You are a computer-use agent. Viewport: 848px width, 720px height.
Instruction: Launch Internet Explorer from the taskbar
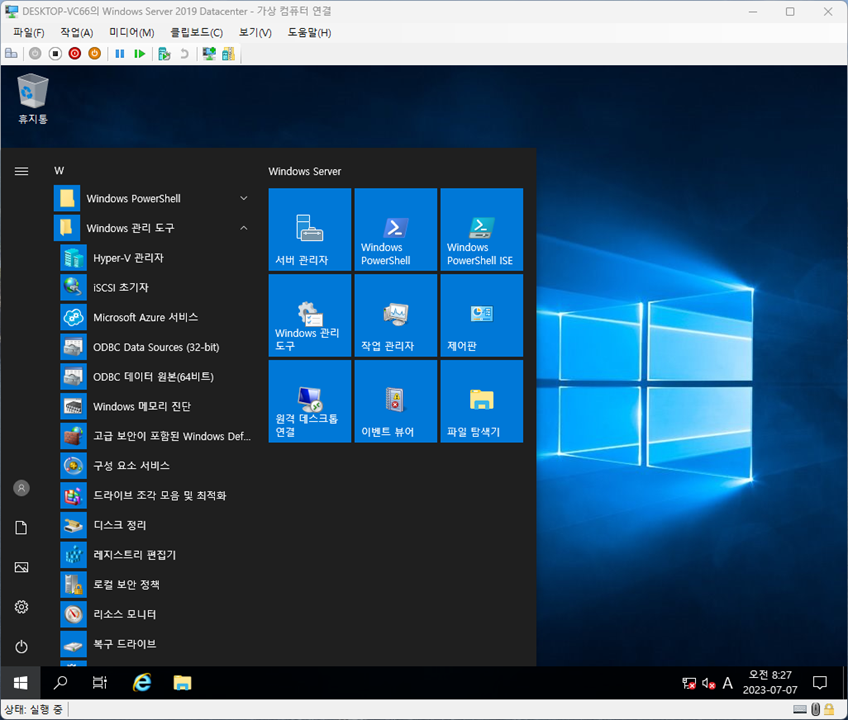pos(142,683)
